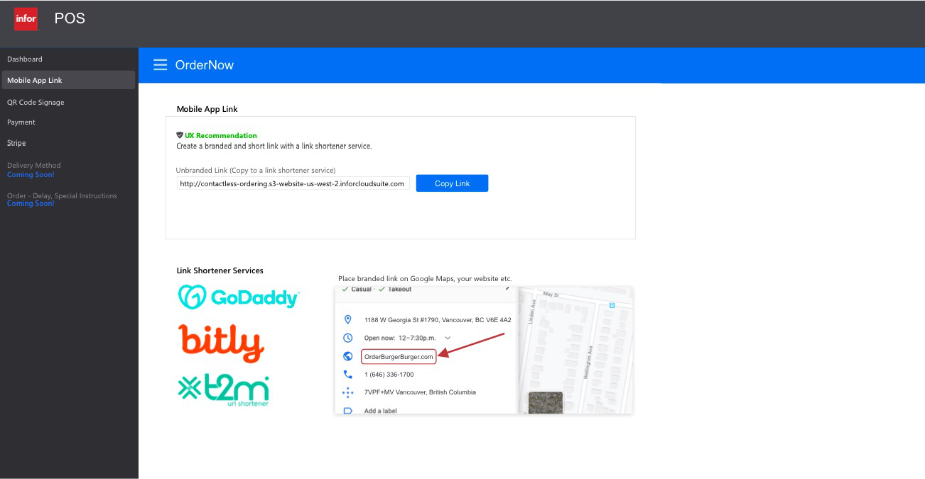Click the satellite thumbnail on the map
Viewport: 925px width, 479px height.
545,402
